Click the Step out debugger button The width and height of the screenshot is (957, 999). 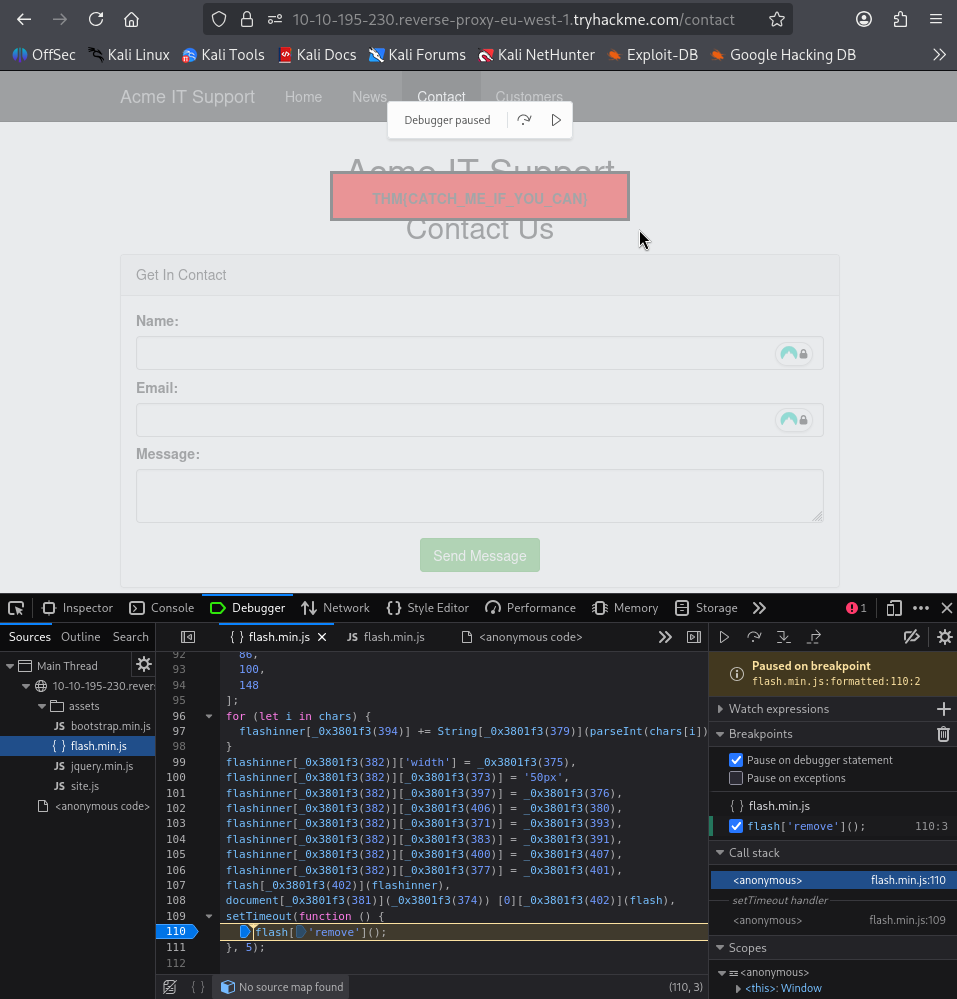click(x=814, y=637)
